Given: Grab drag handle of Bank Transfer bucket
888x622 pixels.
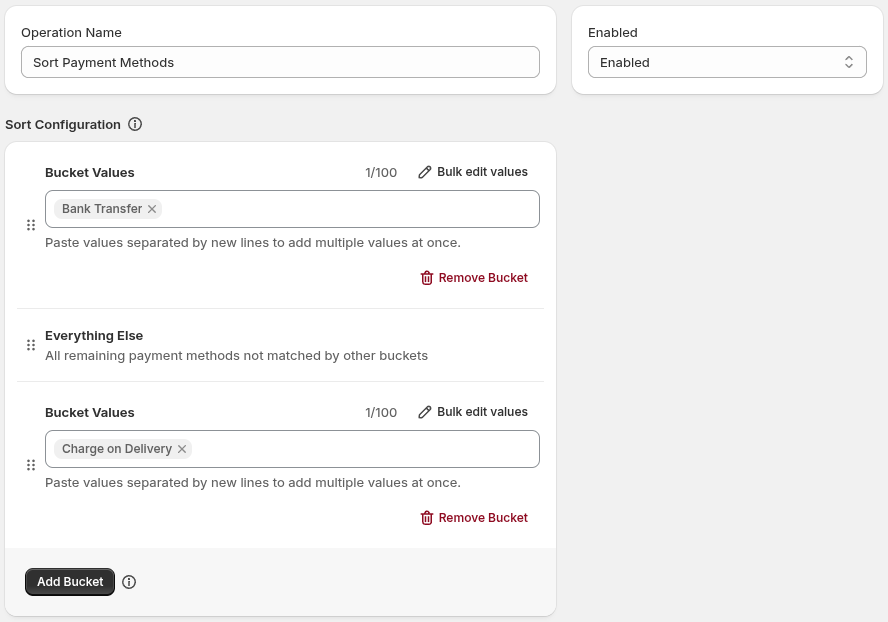Looking at the screenshot, I should pyautogui.click(x=31, y=225).
